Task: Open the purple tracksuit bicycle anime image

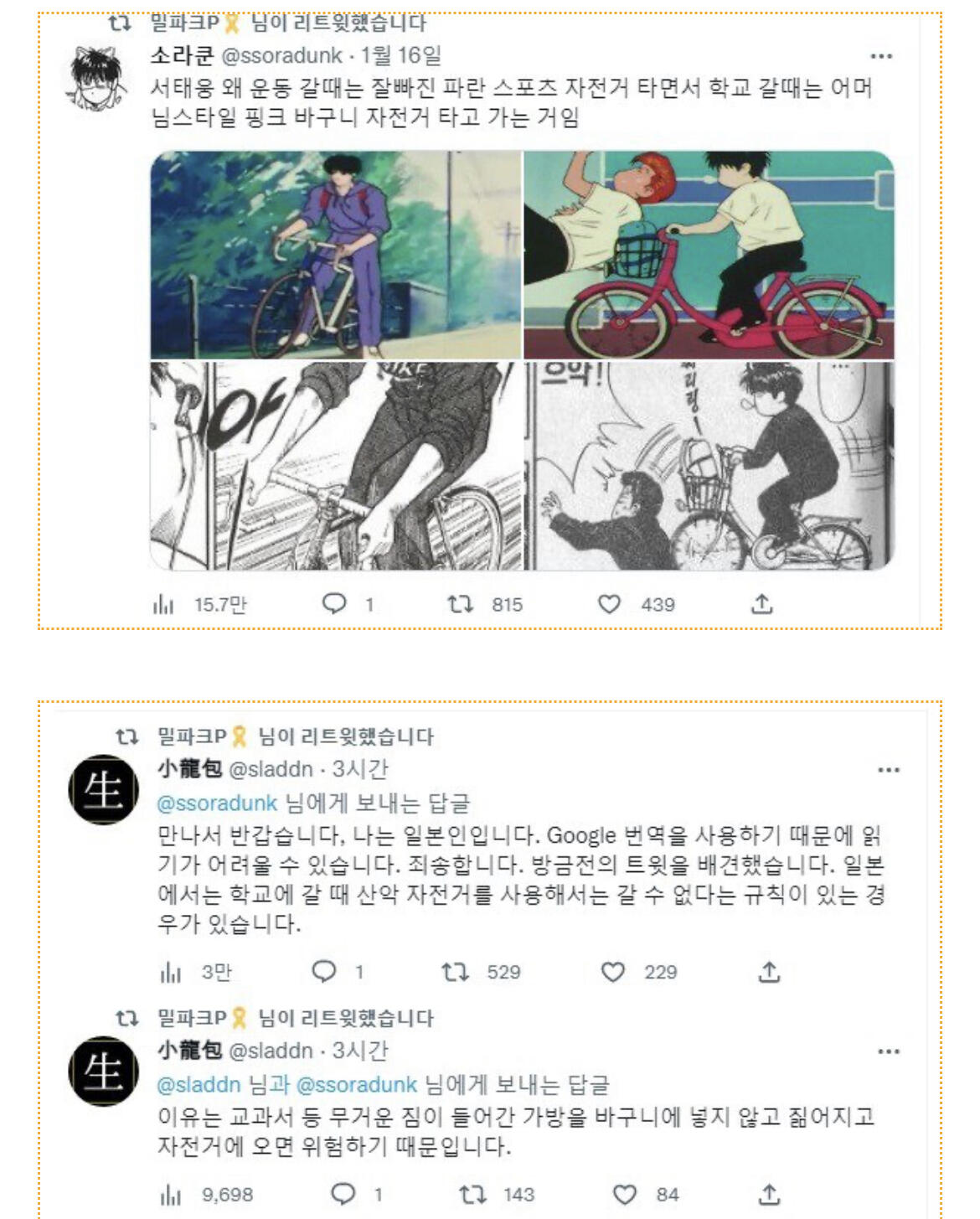Action: pyautogui.click(x=336, y=255)
